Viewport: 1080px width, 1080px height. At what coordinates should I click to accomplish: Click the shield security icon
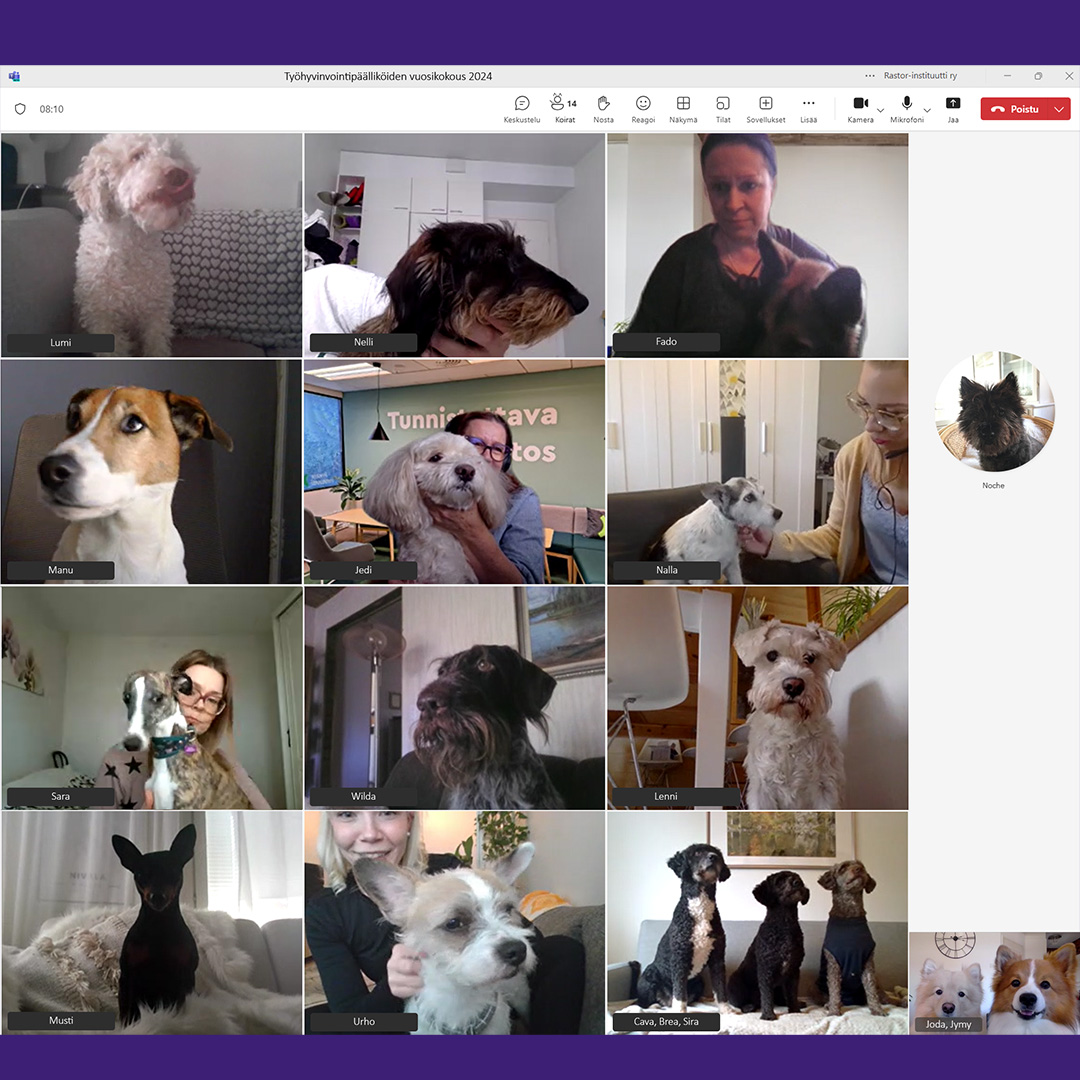[20, 109]
